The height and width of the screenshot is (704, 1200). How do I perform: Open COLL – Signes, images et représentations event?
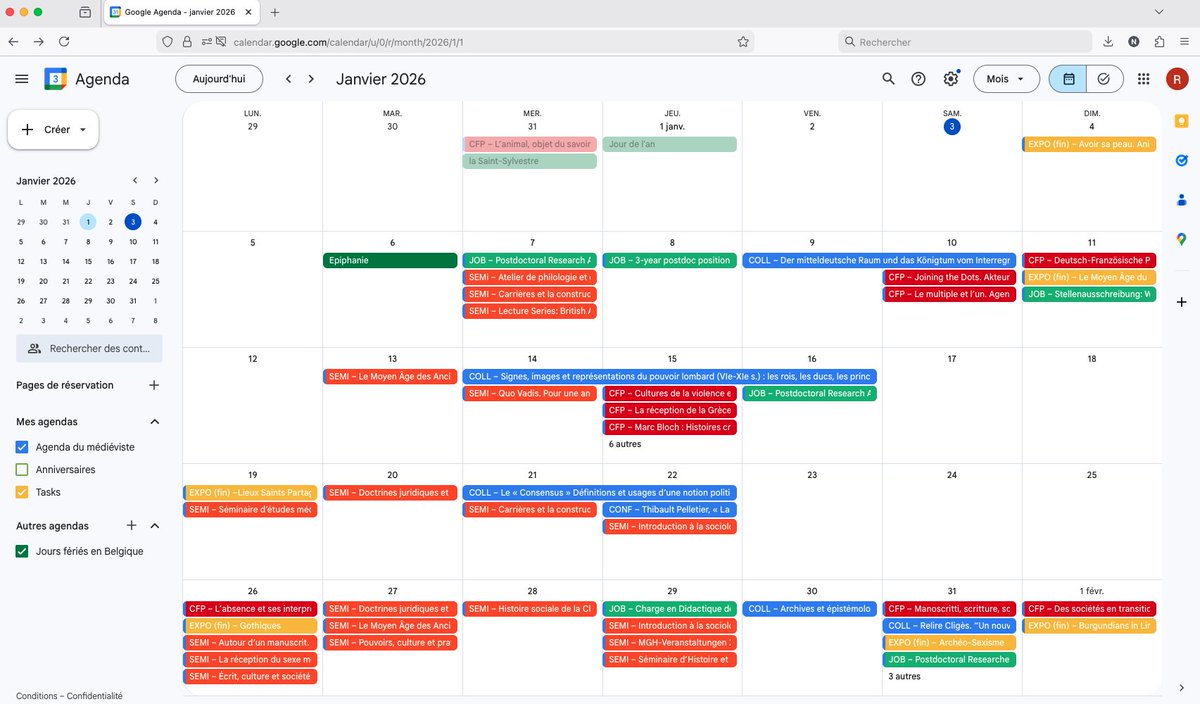coord(670,377)
